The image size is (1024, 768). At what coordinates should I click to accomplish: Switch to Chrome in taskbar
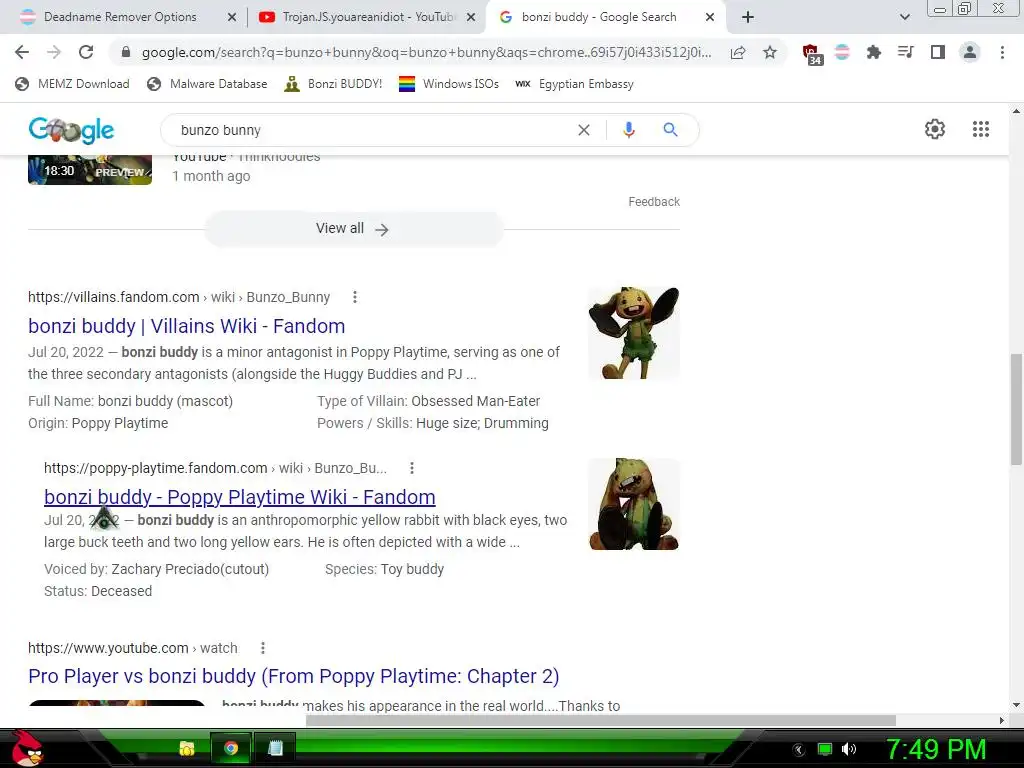coord(231,748)
